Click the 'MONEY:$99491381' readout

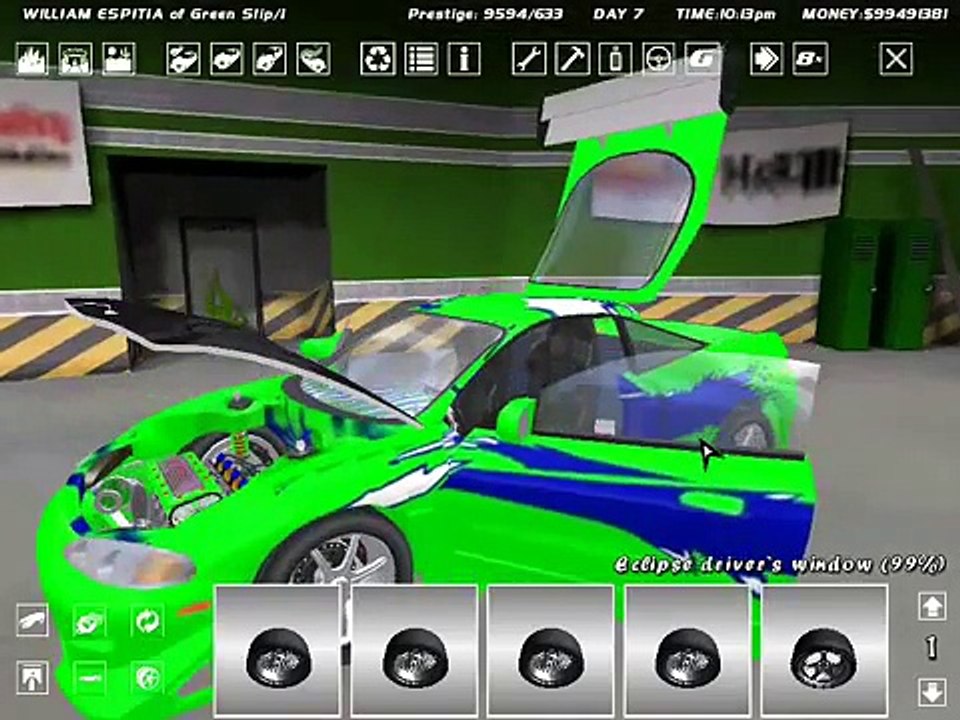(876, 14)
